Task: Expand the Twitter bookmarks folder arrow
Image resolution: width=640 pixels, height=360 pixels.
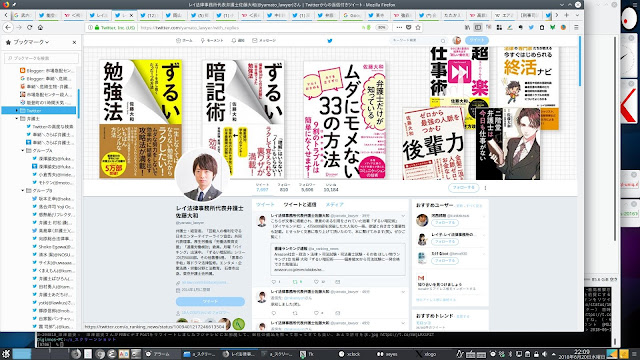Action: pos(17,111)
